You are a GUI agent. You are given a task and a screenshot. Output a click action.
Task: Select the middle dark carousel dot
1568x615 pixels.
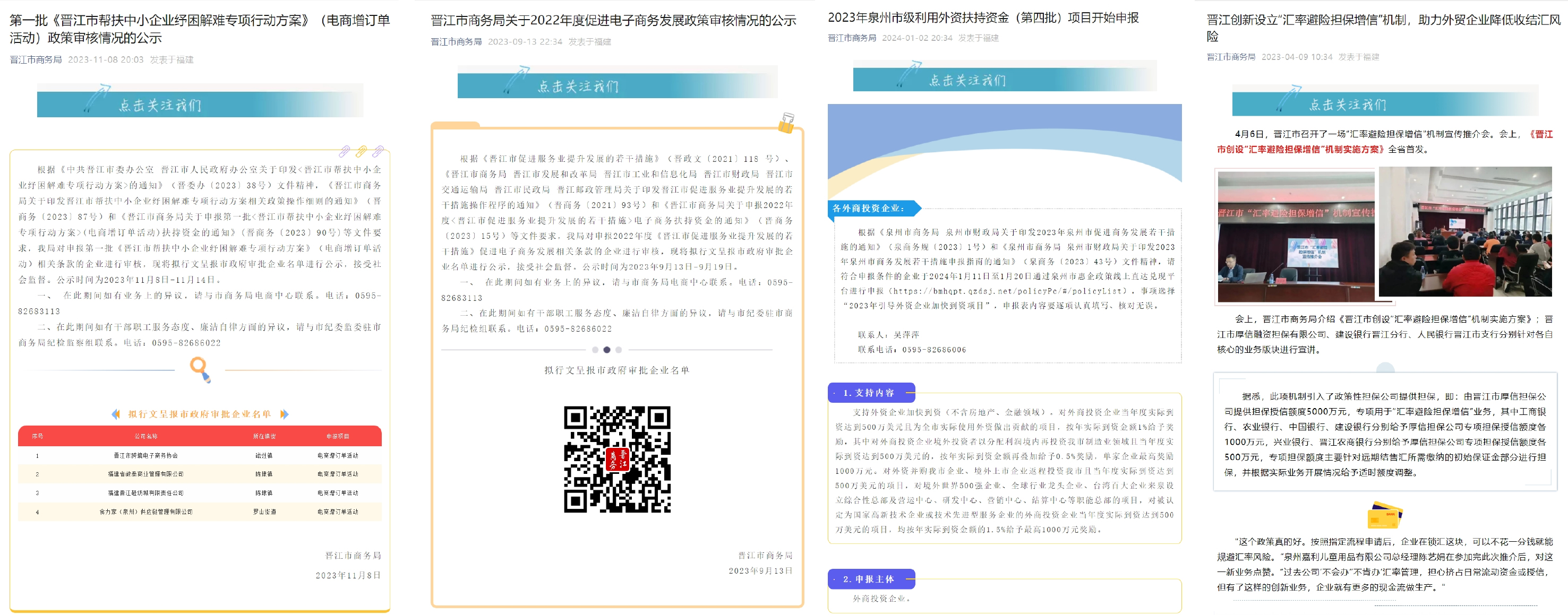point(606,350)
